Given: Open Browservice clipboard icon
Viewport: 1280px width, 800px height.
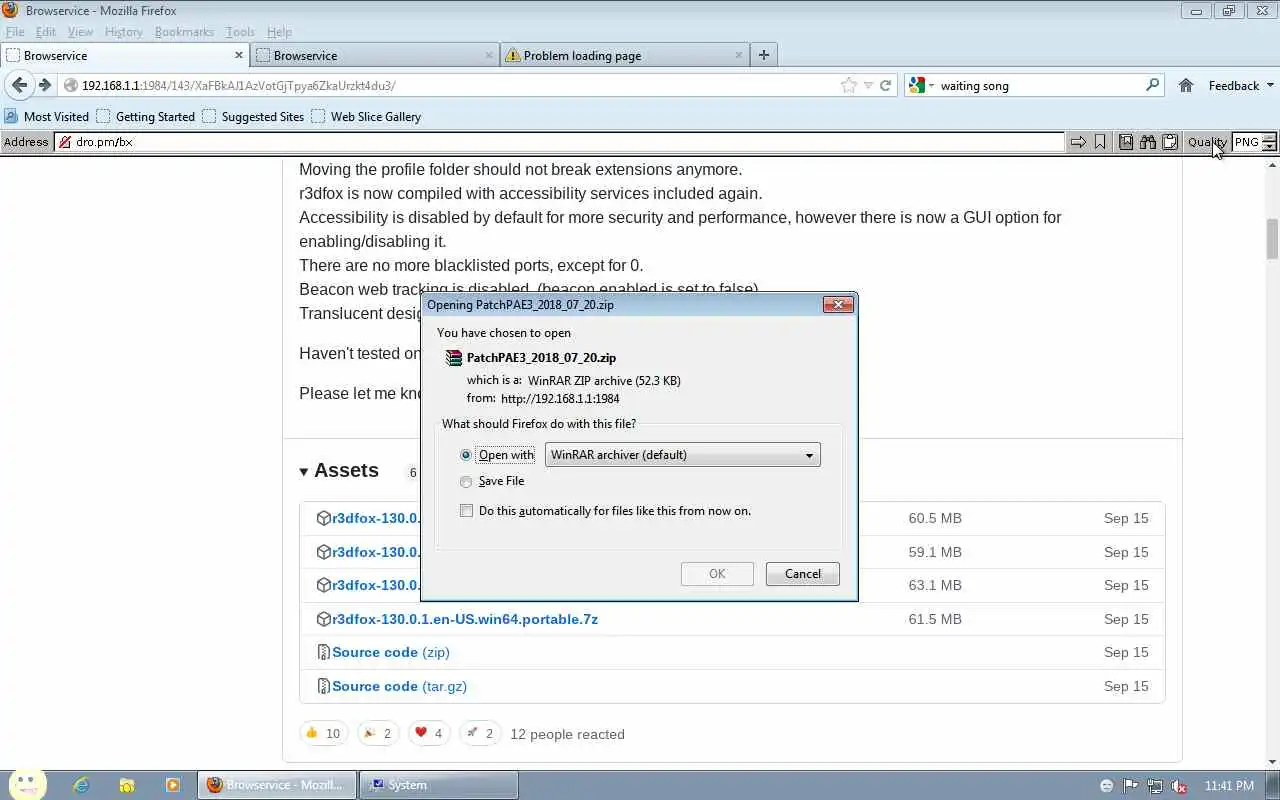Looking at the screenshot, I should pyautogui.click(x=1170, y=142).
